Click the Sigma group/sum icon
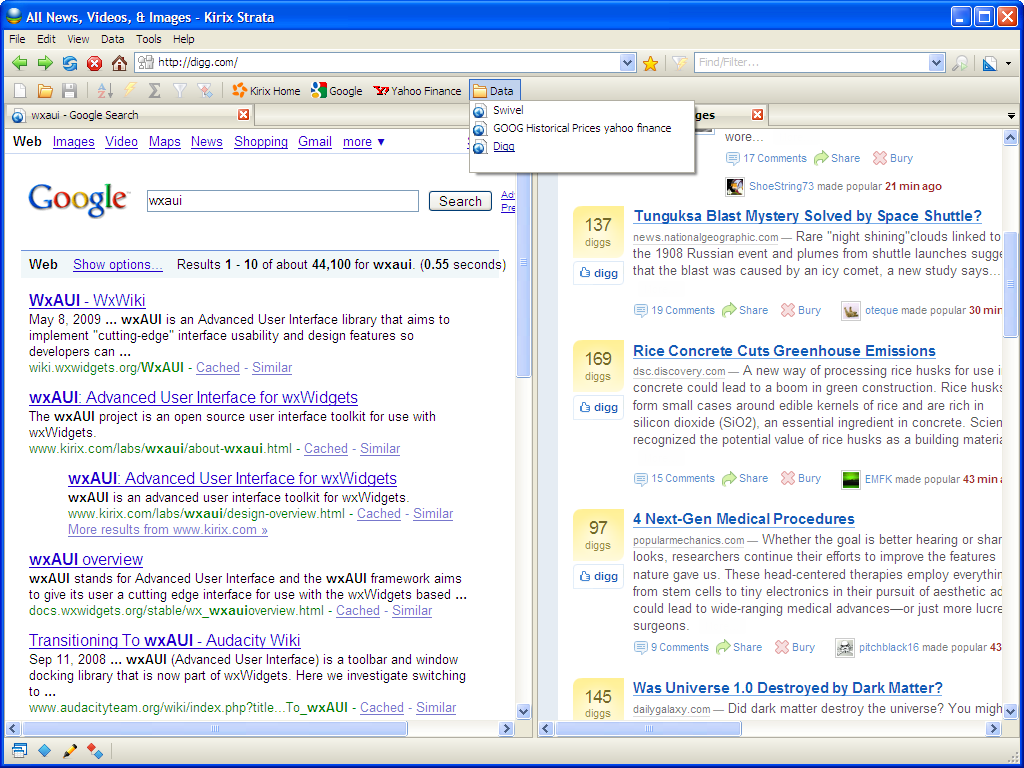 point(155,91)
